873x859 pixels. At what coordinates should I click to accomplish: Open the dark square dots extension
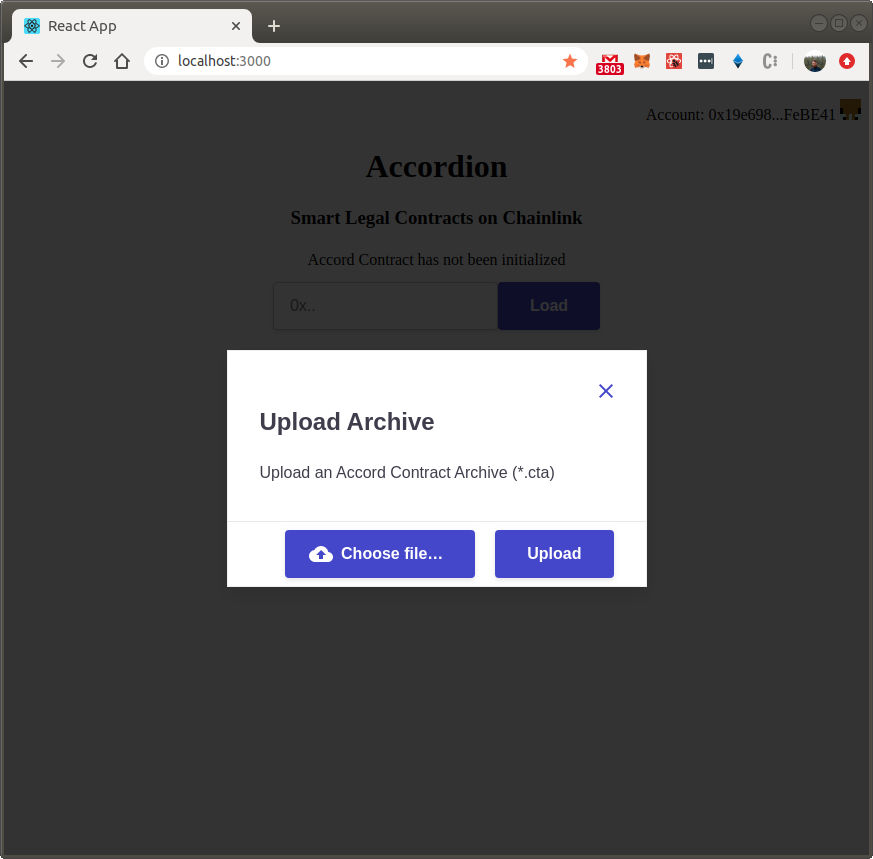pos(706,61)
